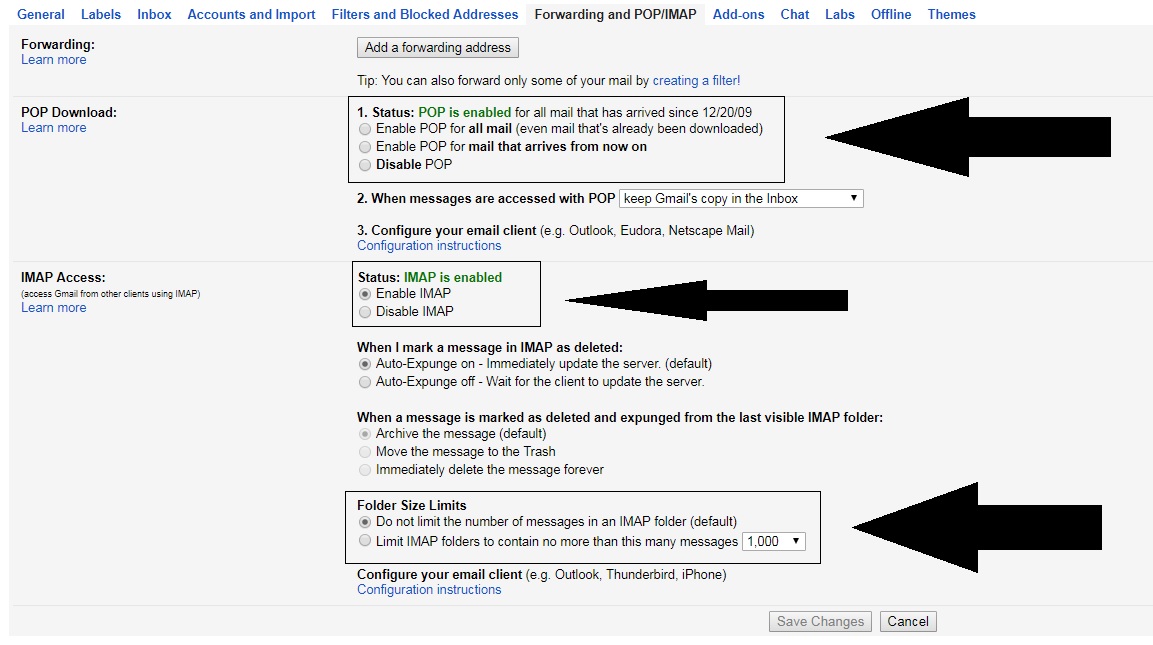Open the Labels settings tab
1153x645 pixels.
101,14
